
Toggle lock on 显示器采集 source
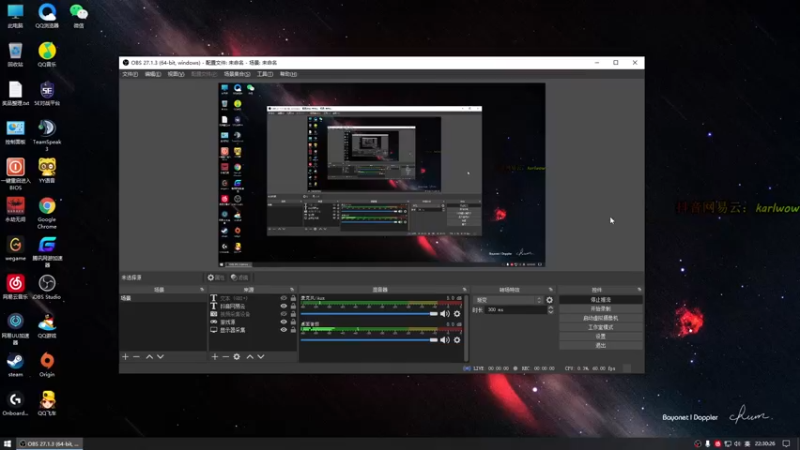tap(293, 330)
